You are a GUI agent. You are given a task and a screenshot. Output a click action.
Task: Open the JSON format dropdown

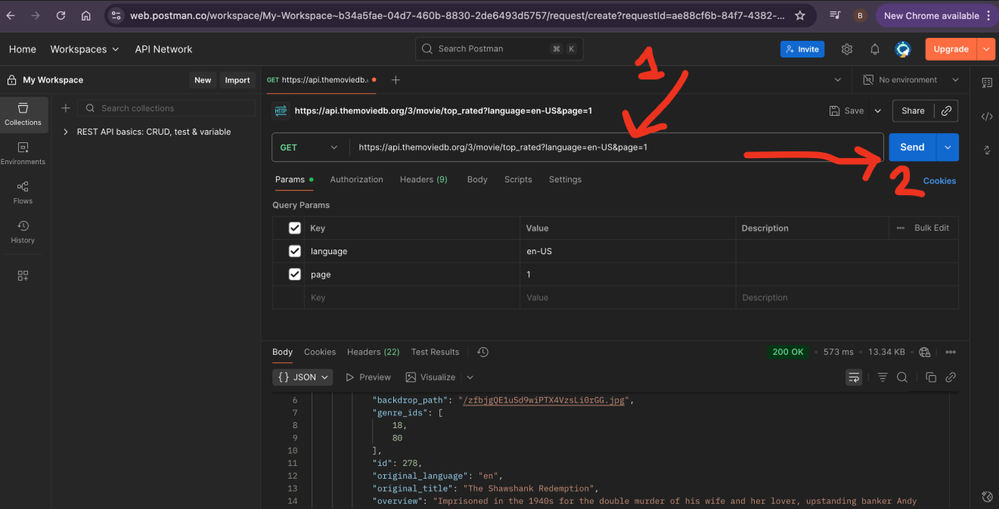click(303, 377)
